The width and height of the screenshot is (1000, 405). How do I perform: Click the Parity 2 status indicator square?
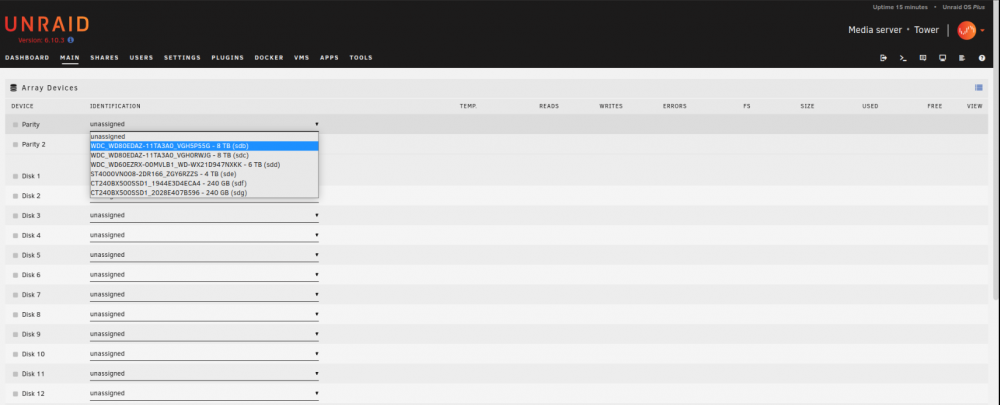(x=15, y=145)
